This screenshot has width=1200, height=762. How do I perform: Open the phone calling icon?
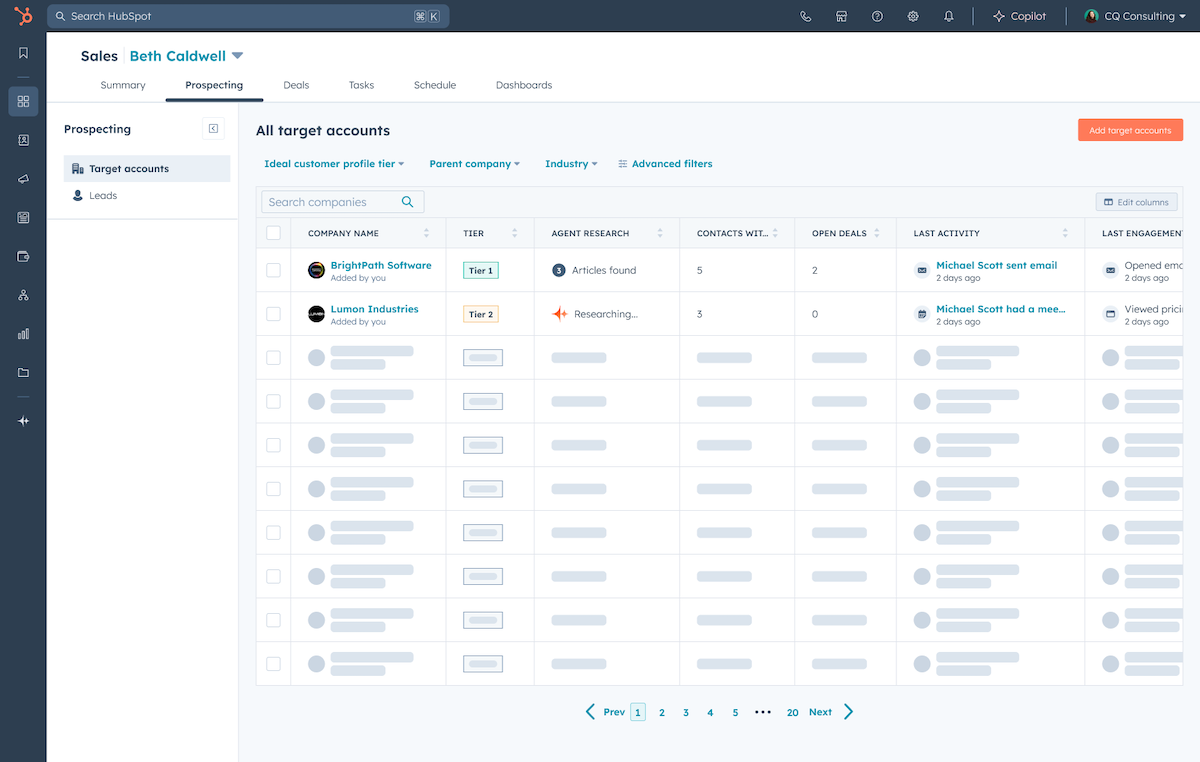point(806,17)
